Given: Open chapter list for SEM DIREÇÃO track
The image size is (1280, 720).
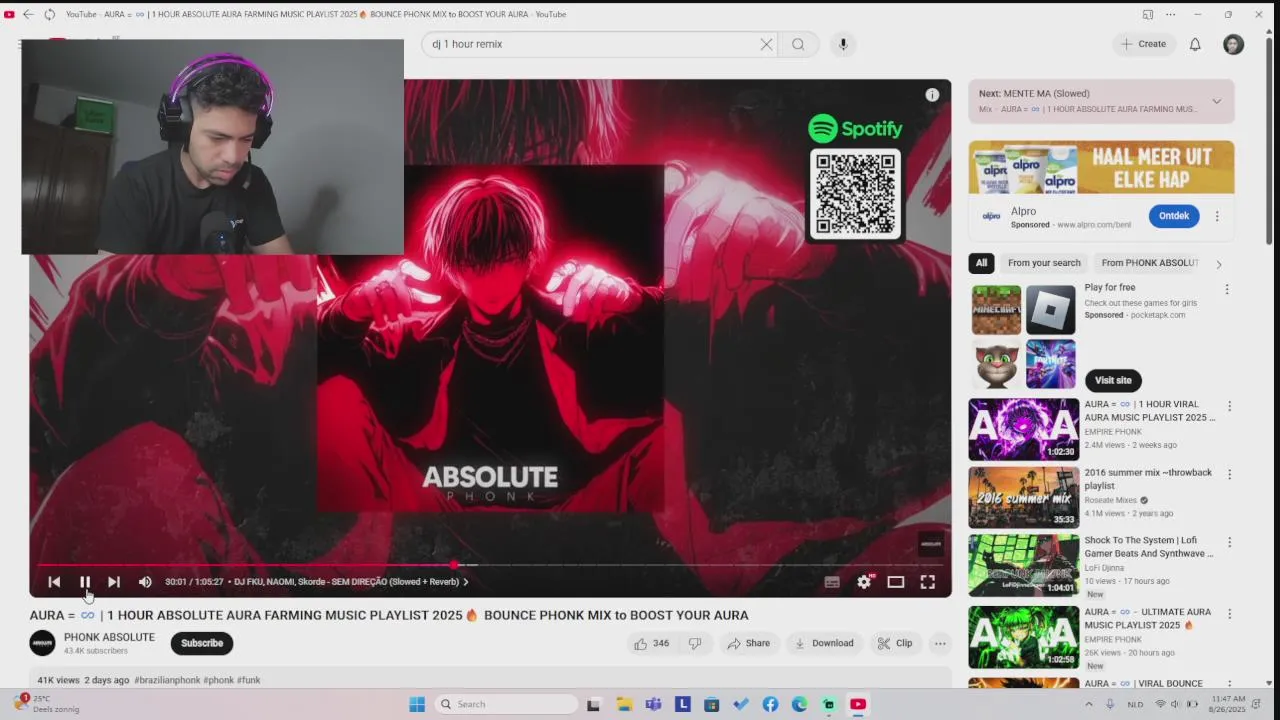Looking at the screenshot, I should (x=351, y=582).
